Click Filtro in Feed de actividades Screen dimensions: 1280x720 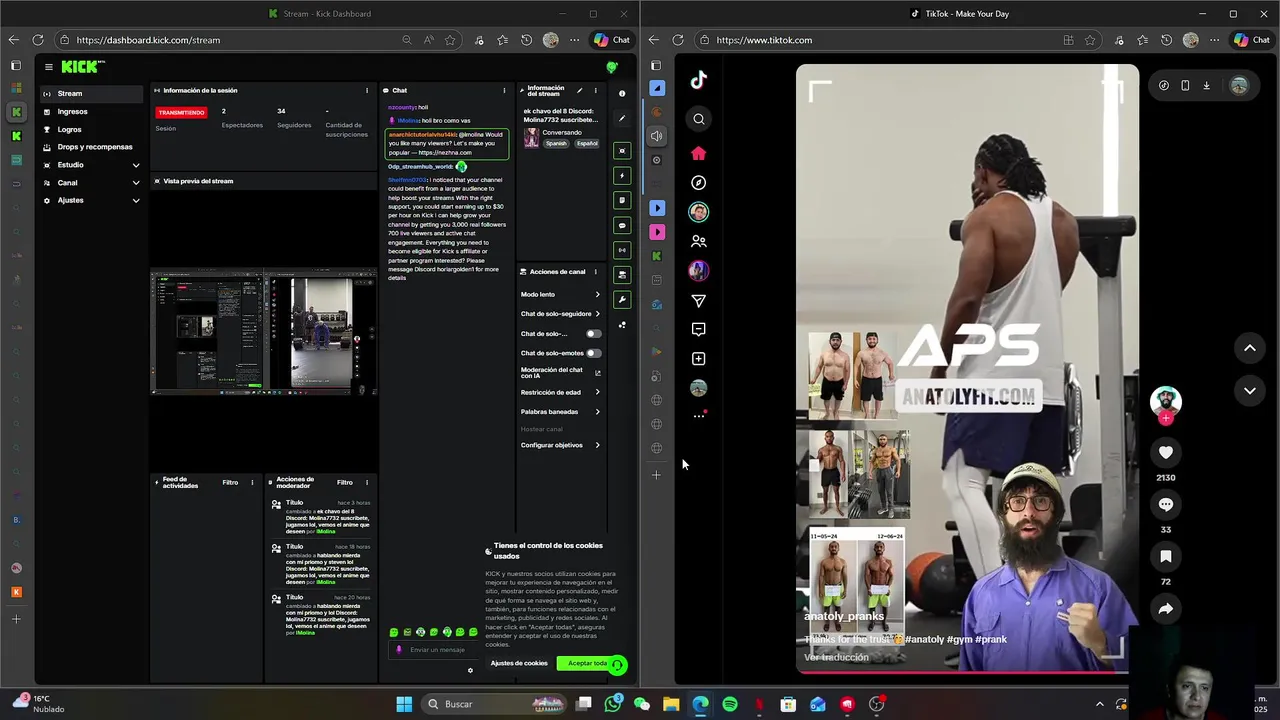click(x=230, y=483)
